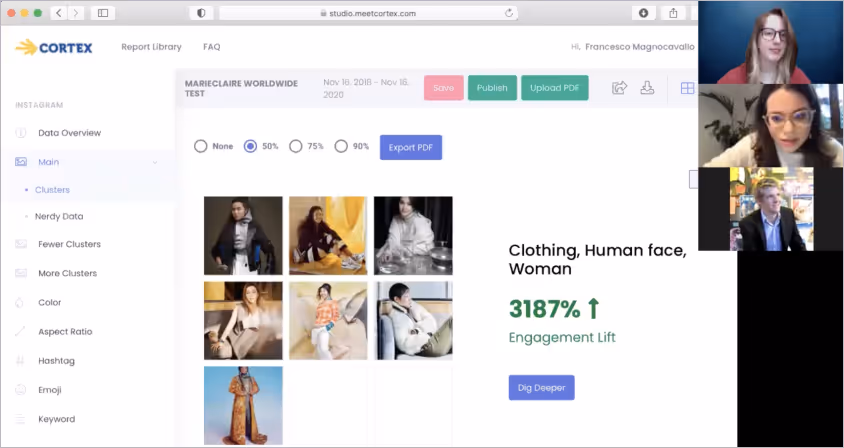Click the Export PDF button
Screen dimensions: 844x448
(x=411, y=148)
